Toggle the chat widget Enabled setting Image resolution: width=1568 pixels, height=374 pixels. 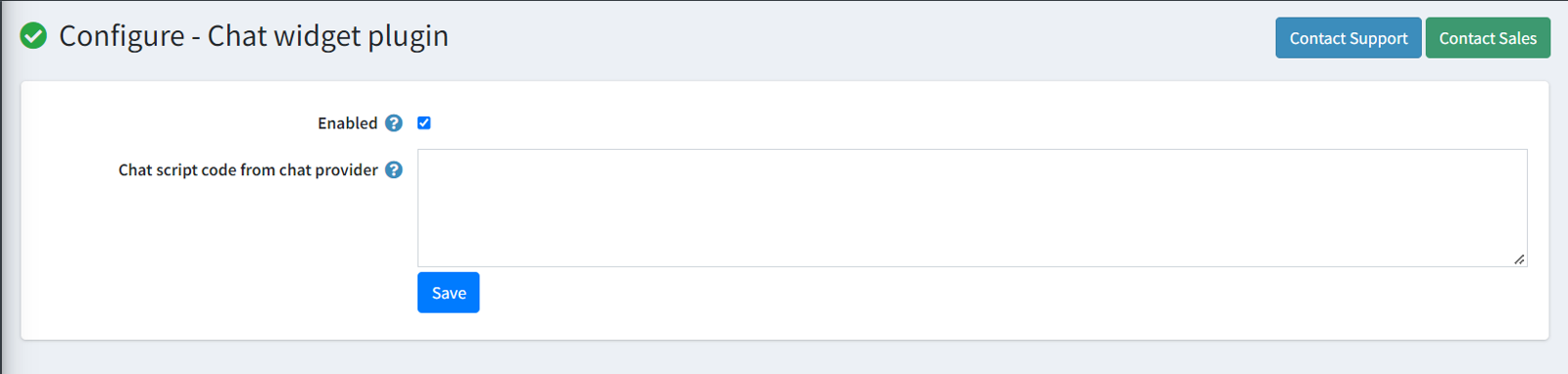tap(424, 123)
